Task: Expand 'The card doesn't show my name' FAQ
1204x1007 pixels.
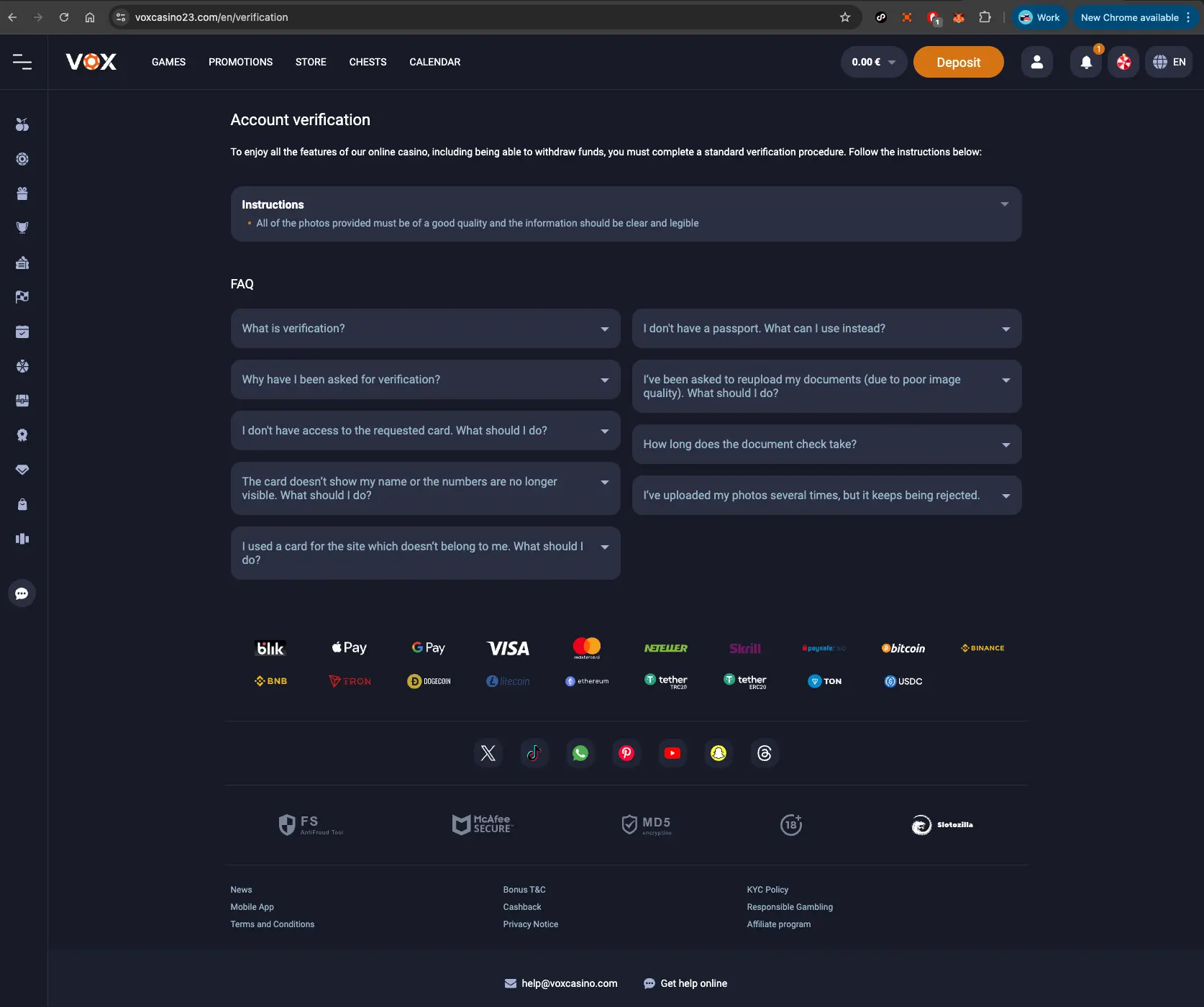Action: [x=425, y=488]
